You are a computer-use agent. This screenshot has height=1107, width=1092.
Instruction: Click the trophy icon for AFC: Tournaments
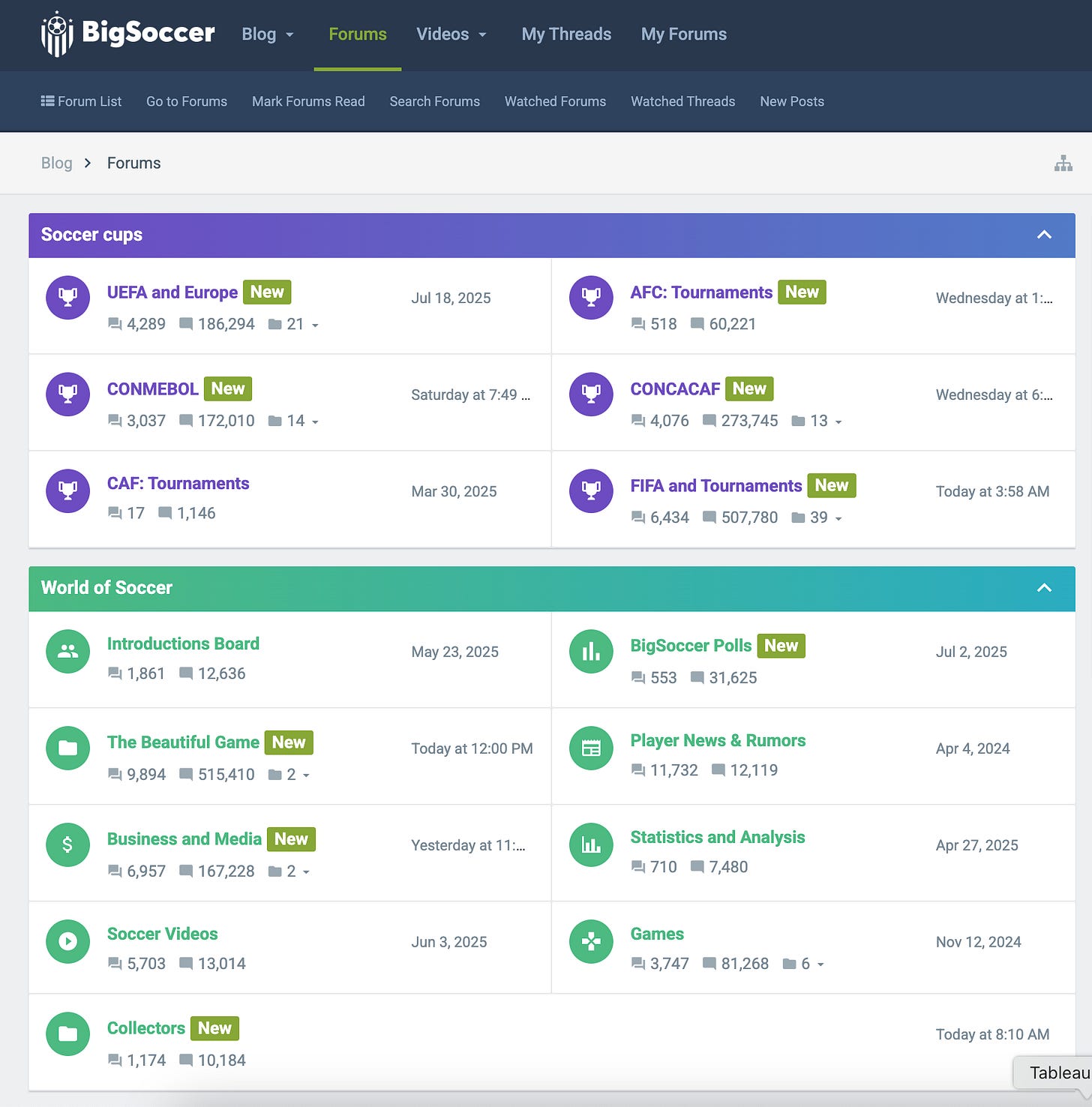pos(591,298)
